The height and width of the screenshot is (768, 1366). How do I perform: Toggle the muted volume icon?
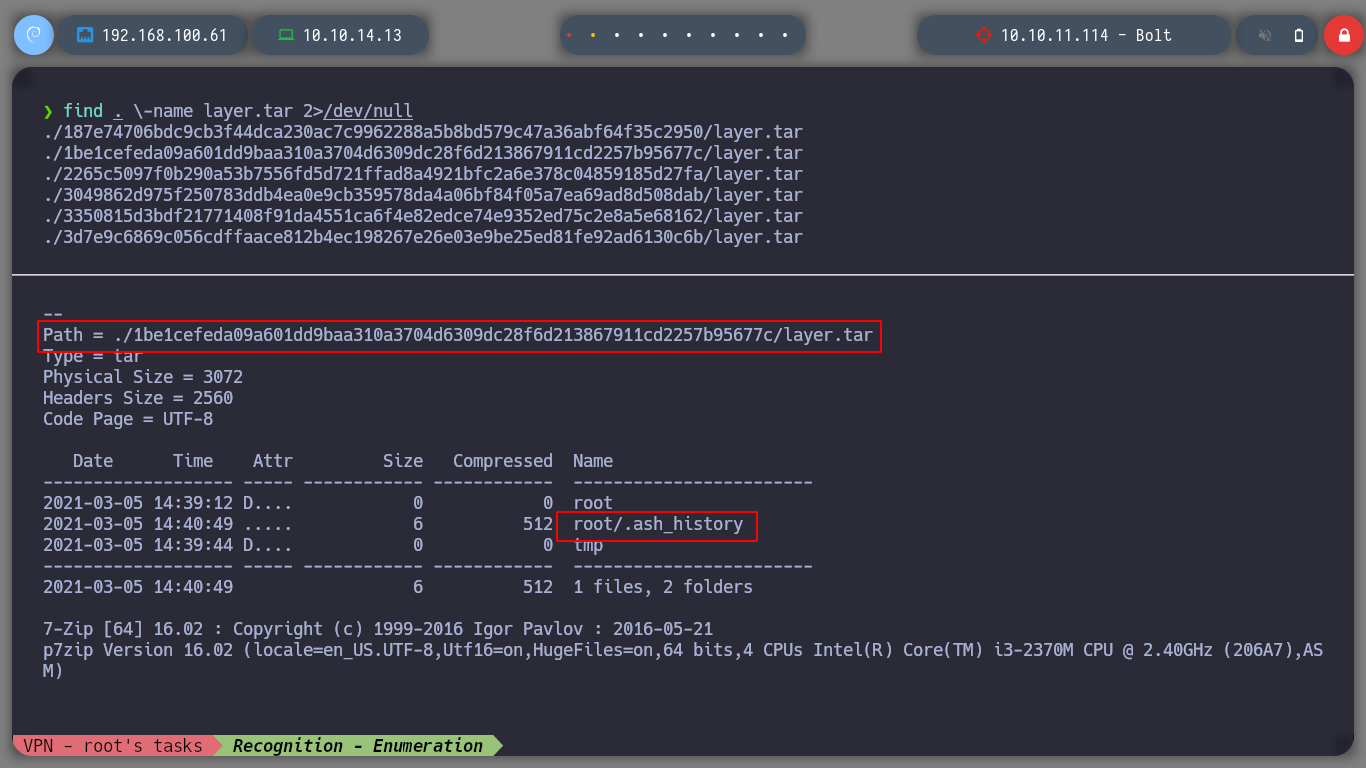(x=1265, y=35)
